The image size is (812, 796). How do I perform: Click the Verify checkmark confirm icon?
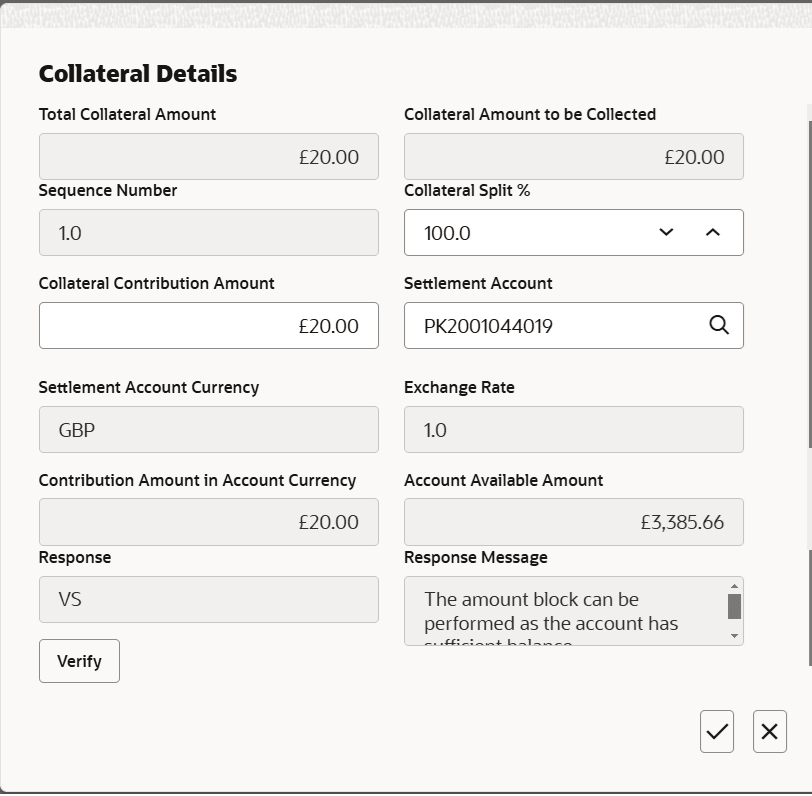point(717,731)
